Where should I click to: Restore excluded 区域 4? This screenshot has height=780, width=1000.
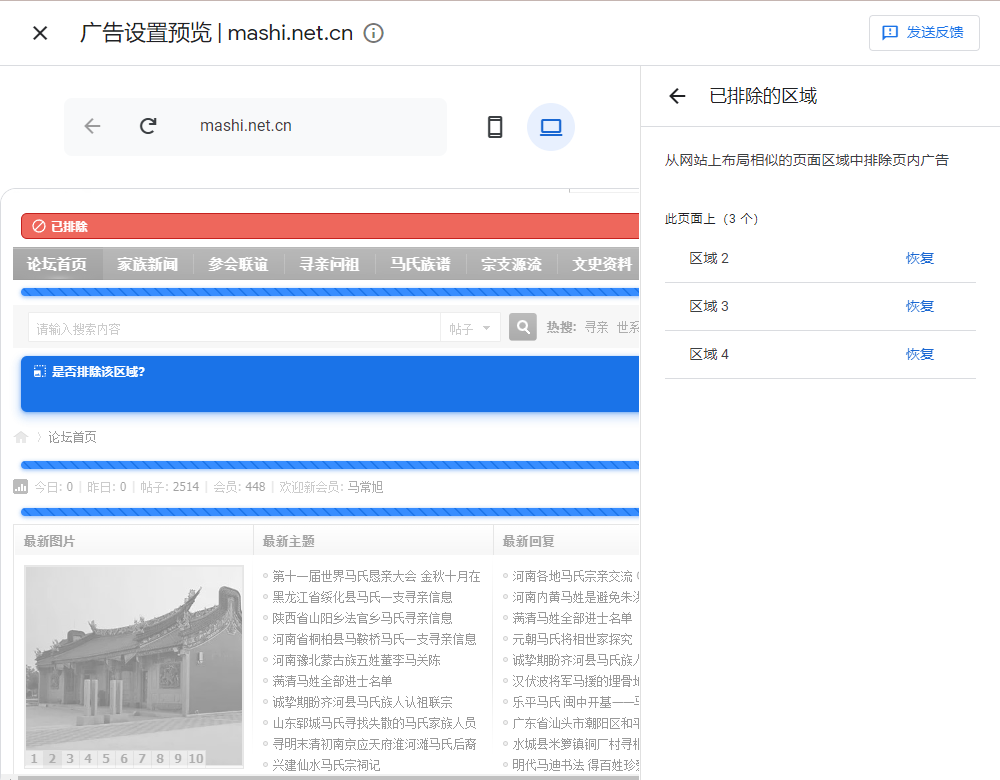point(919,354)
